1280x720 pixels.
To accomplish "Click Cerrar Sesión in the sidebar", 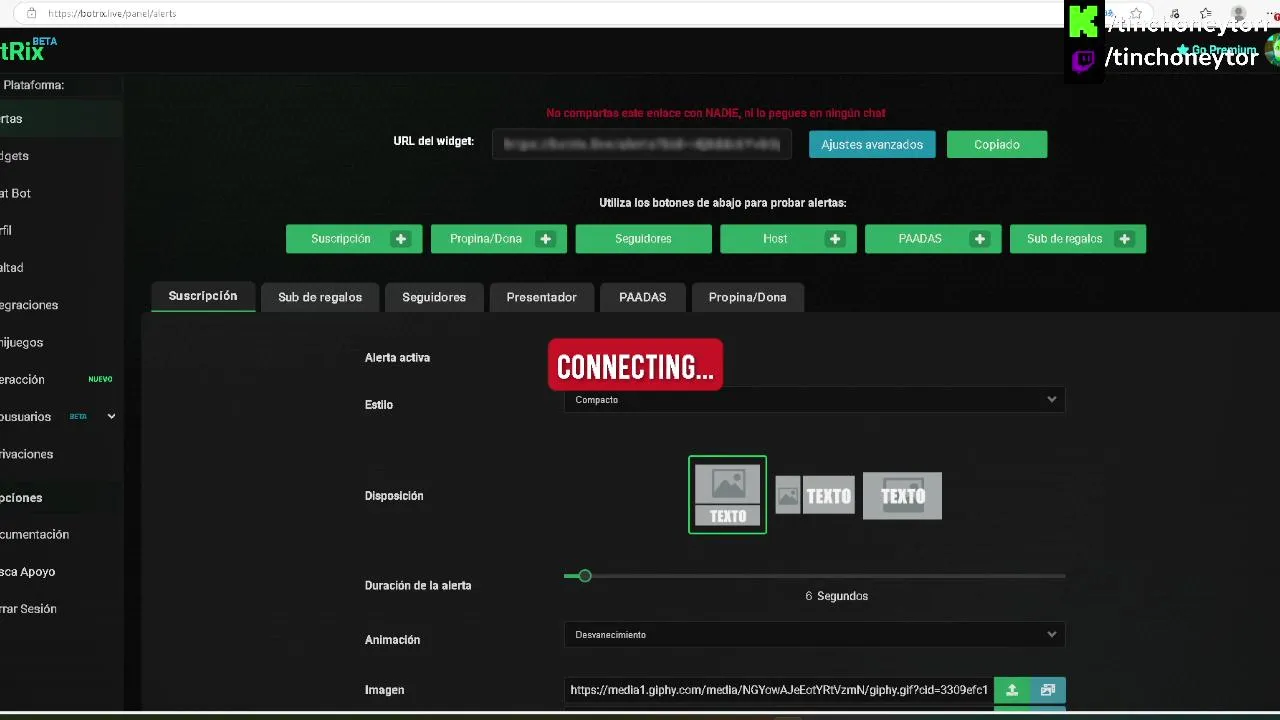I will click(x=60, y=609).
